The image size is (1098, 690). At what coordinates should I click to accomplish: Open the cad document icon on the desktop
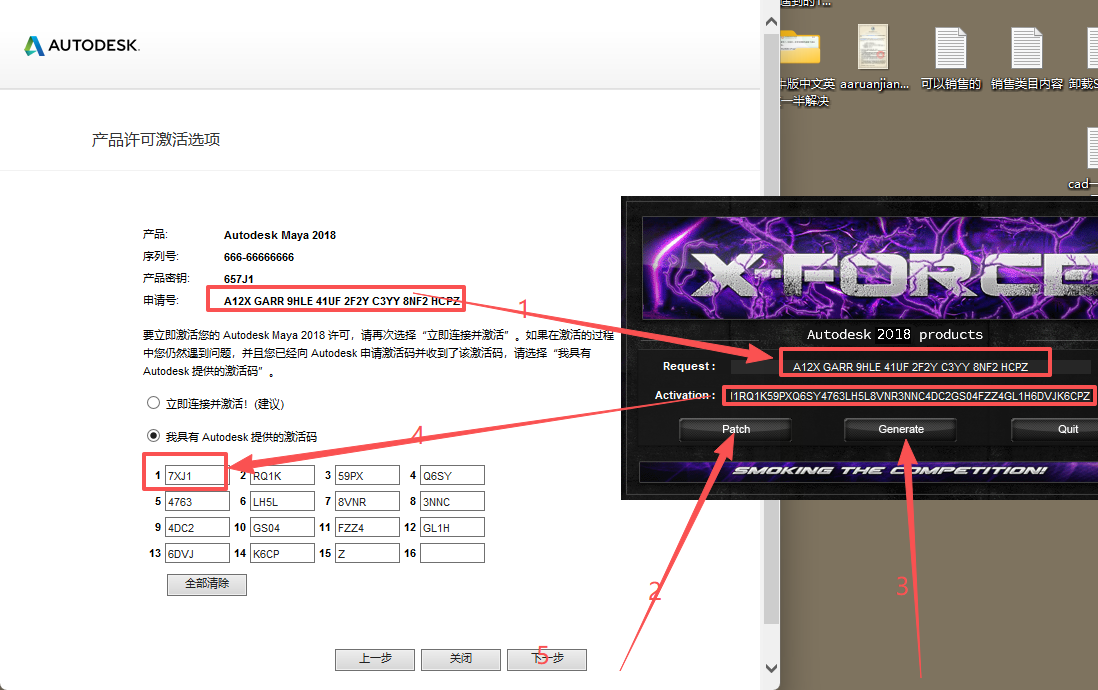[x=1090, y=150]
